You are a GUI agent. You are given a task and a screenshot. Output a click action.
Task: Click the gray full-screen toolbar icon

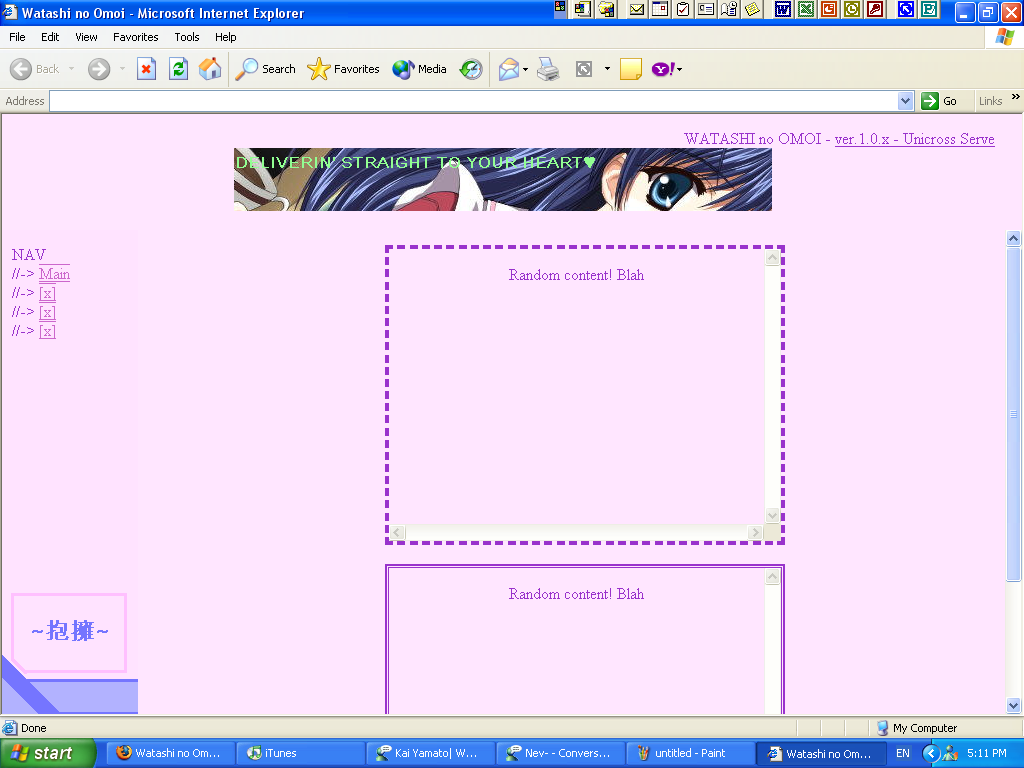click(x=584, y=69)
